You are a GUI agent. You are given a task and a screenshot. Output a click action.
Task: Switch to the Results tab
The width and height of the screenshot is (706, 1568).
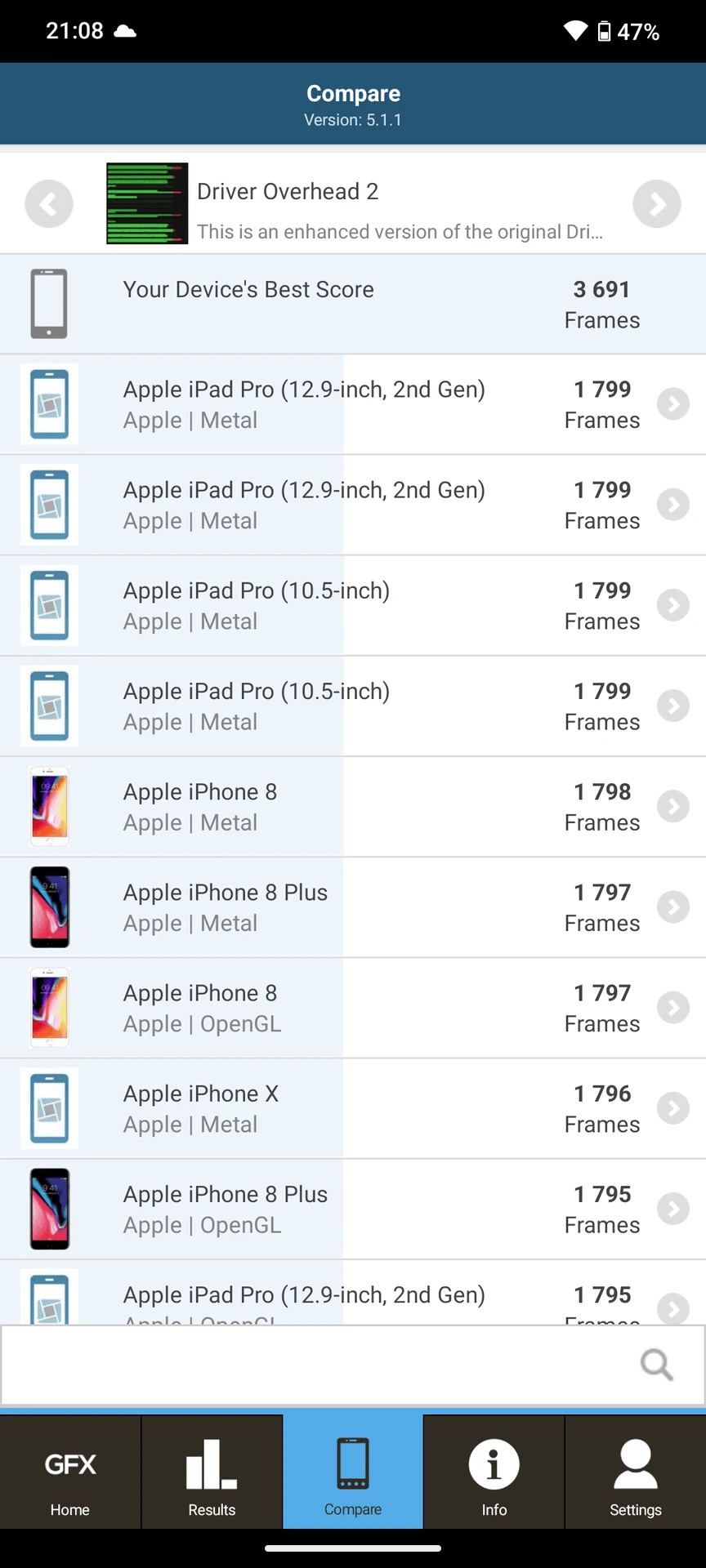pos(212,1472)
